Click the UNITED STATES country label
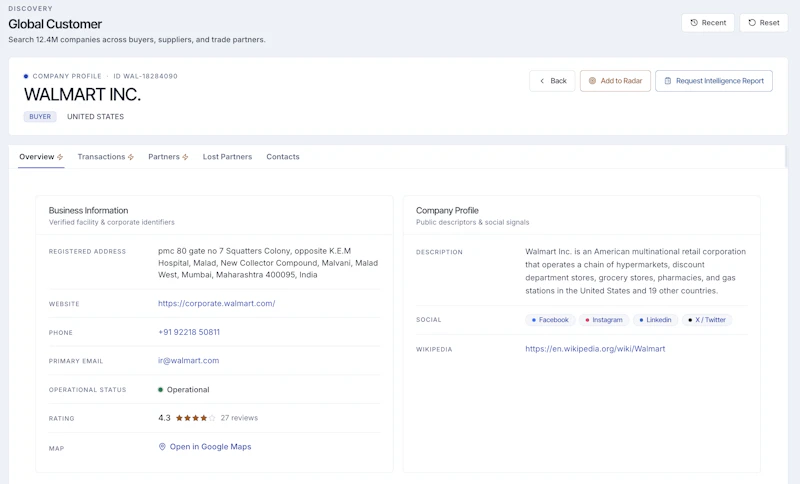 point(95,117)
